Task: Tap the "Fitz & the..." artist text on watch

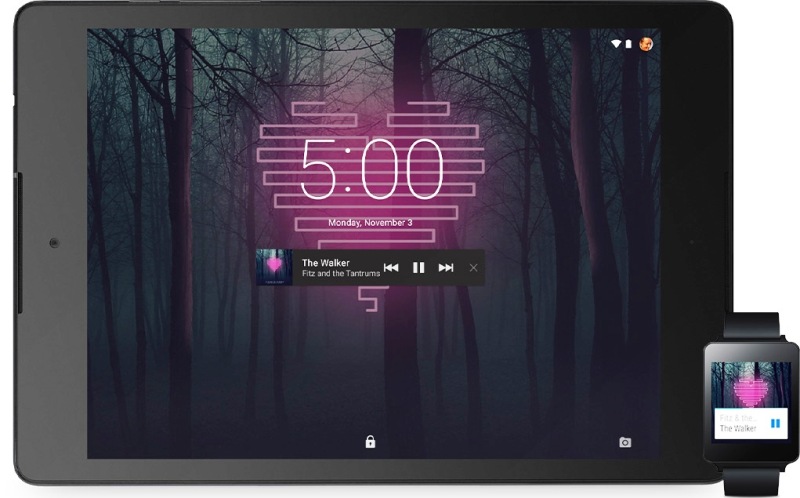Action: click(x=733, y=416)
